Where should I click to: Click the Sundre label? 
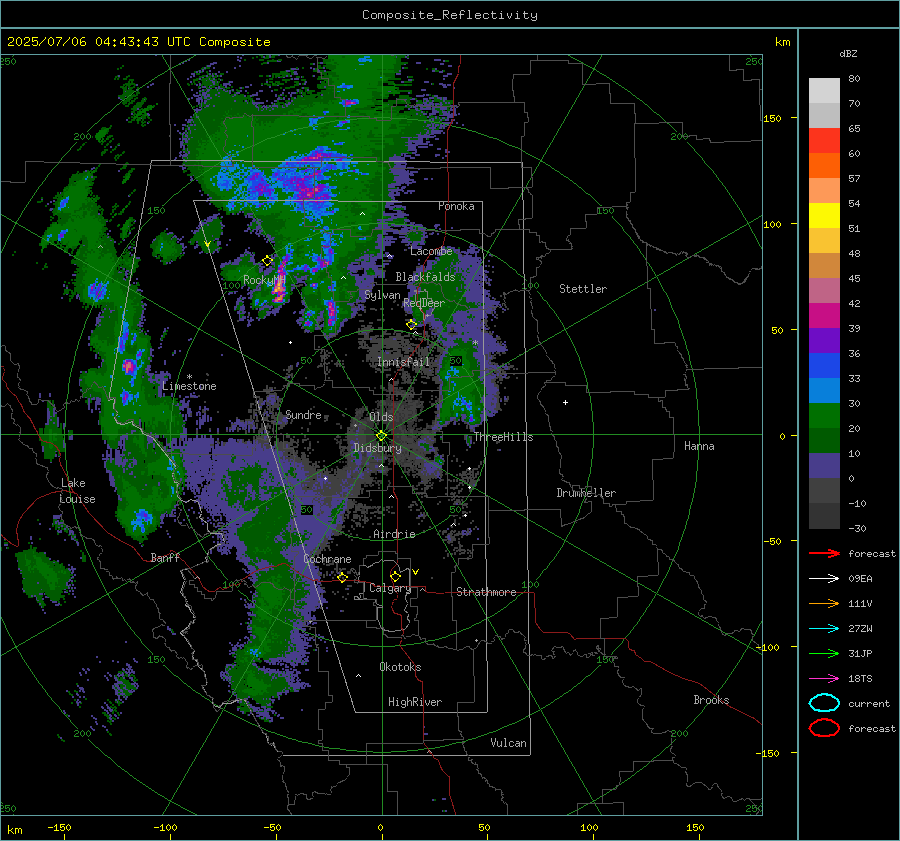pos(304,414)
